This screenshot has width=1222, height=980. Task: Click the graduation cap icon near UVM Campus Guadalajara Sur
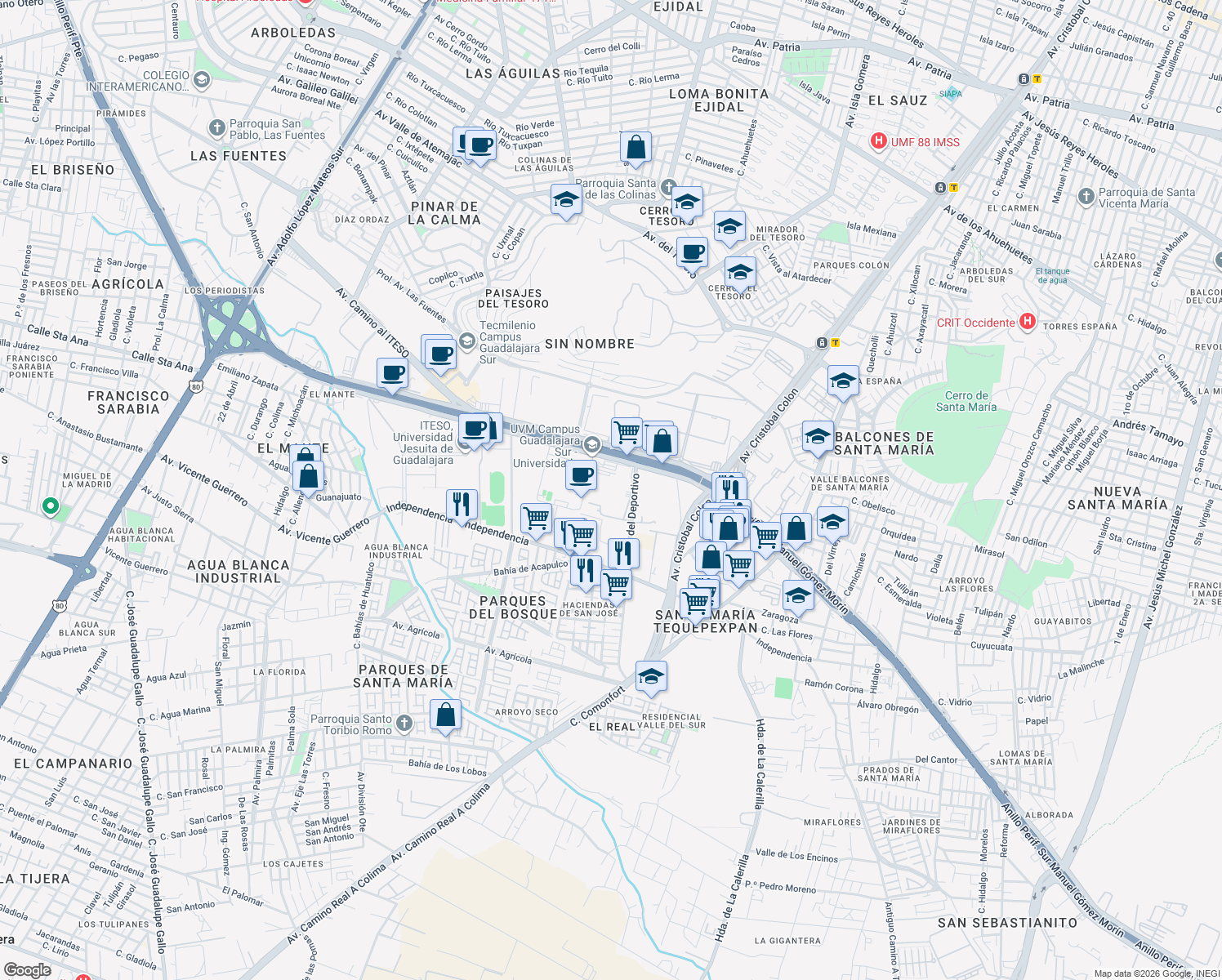click(590, 446)
